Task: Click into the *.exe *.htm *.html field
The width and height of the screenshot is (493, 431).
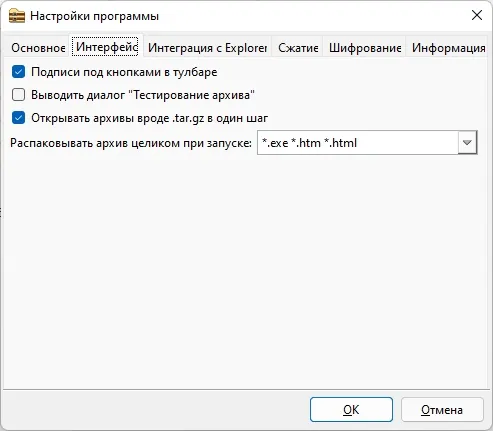Action: coord(358,143)
